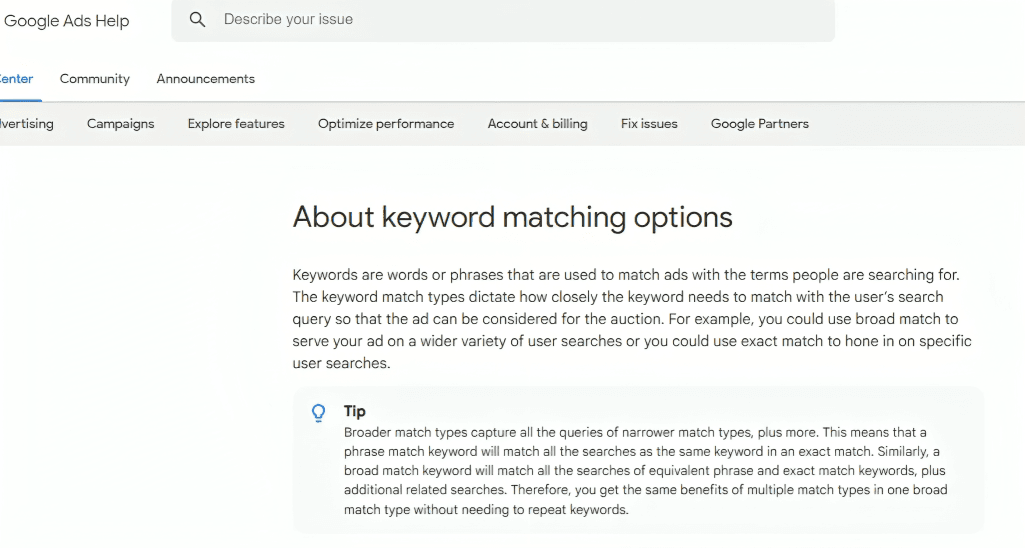Click the 'About keyword matching options' heading

513,217
